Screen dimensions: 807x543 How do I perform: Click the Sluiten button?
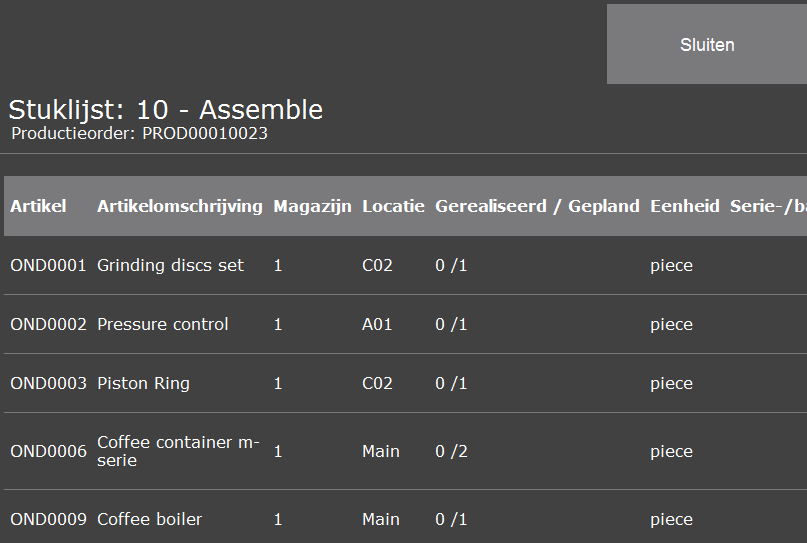tap(707, 44)
